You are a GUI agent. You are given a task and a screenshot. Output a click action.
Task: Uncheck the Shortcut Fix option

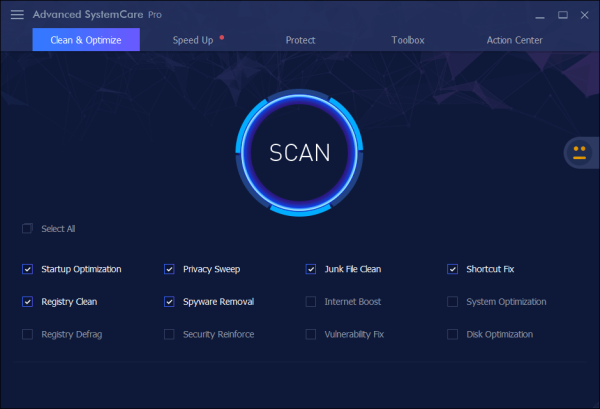coord(452,269)
